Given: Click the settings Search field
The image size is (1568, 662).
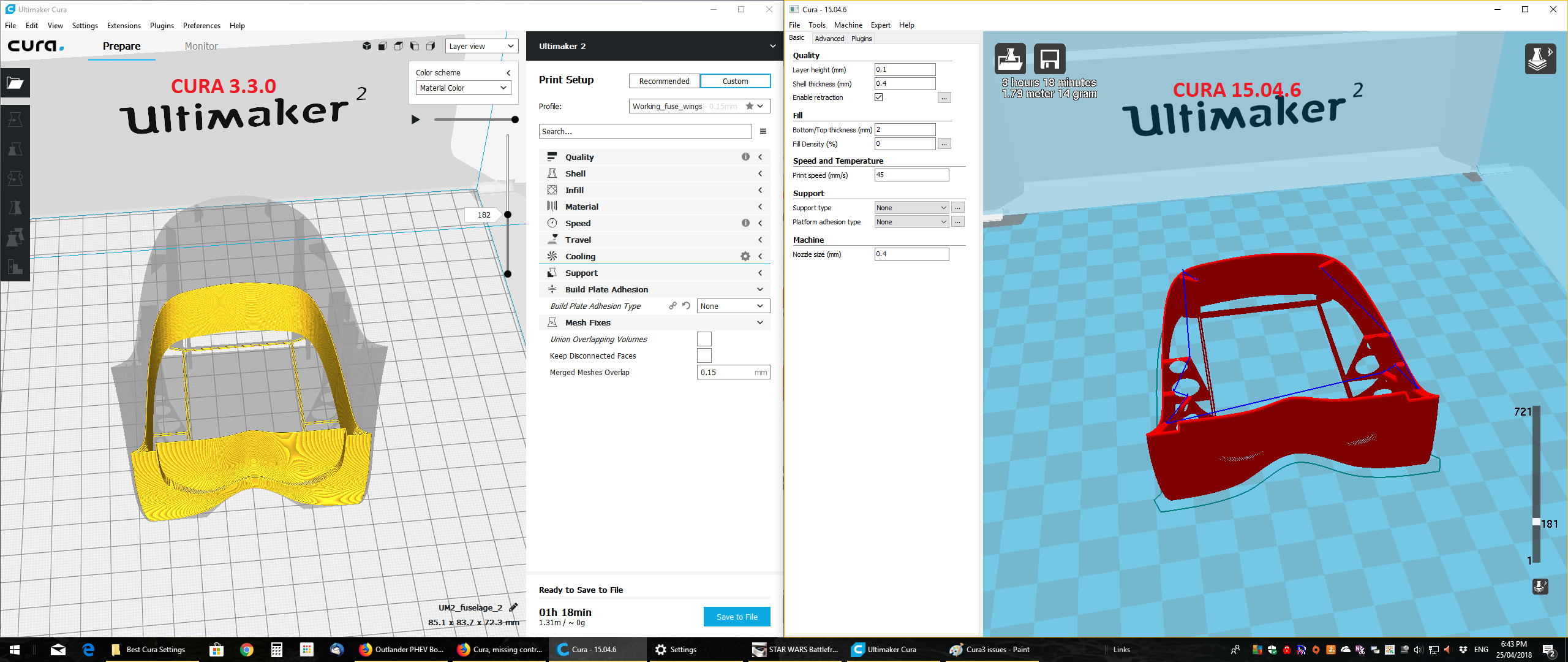Looking at the screenshot, I should tap(645, 131).
